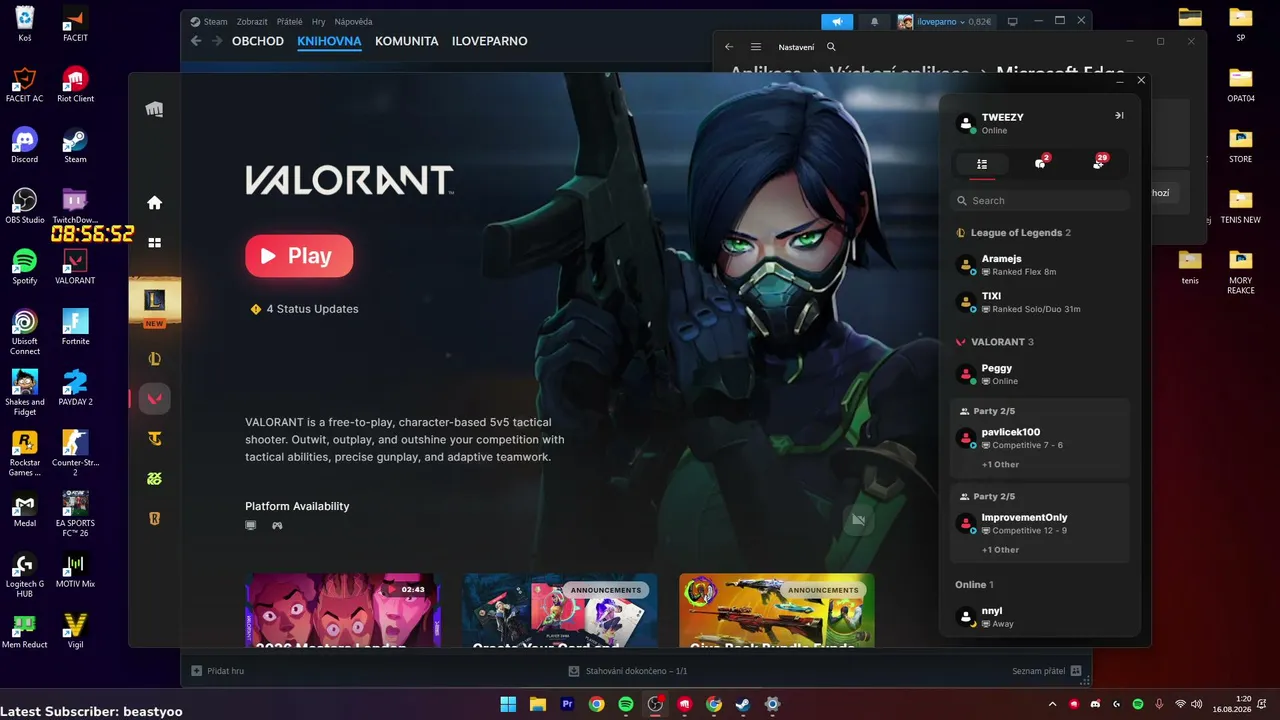Screen dimensions: 1280x720
Task: Click the search icon in Nastavení window
Action: coord(831,47)
